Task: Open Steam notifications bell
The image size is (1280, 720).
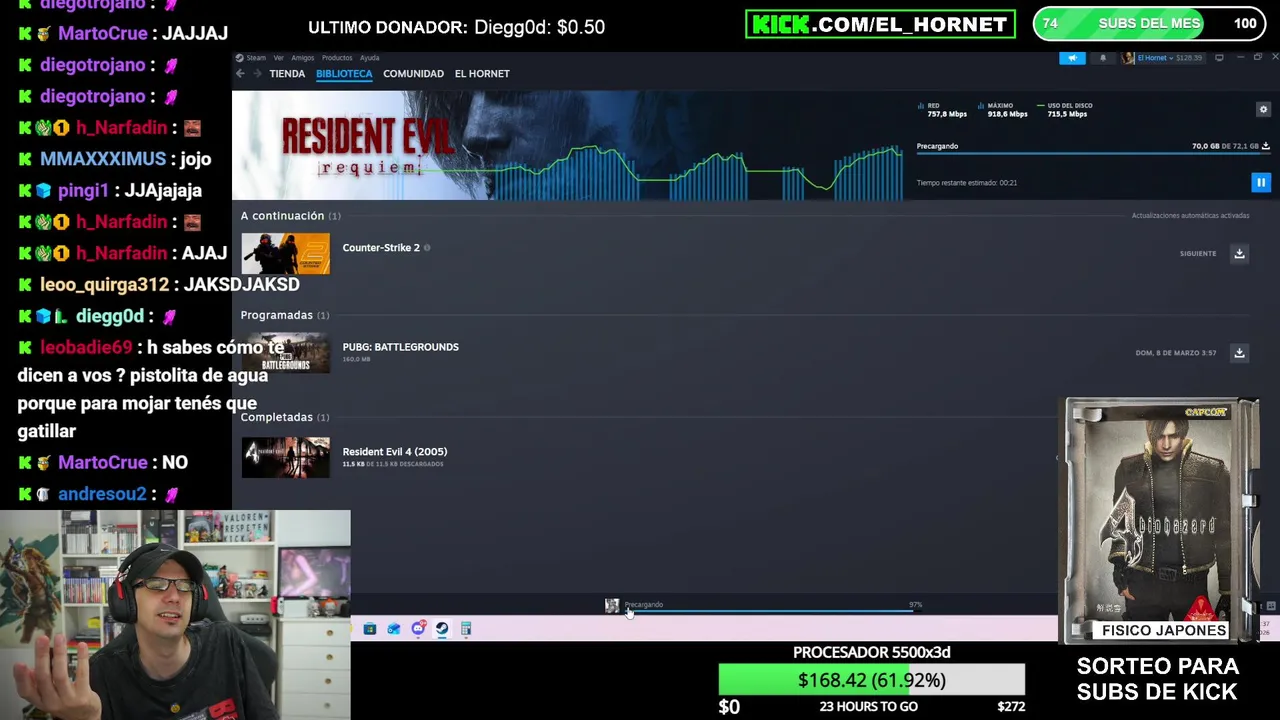Action: 1103,58
